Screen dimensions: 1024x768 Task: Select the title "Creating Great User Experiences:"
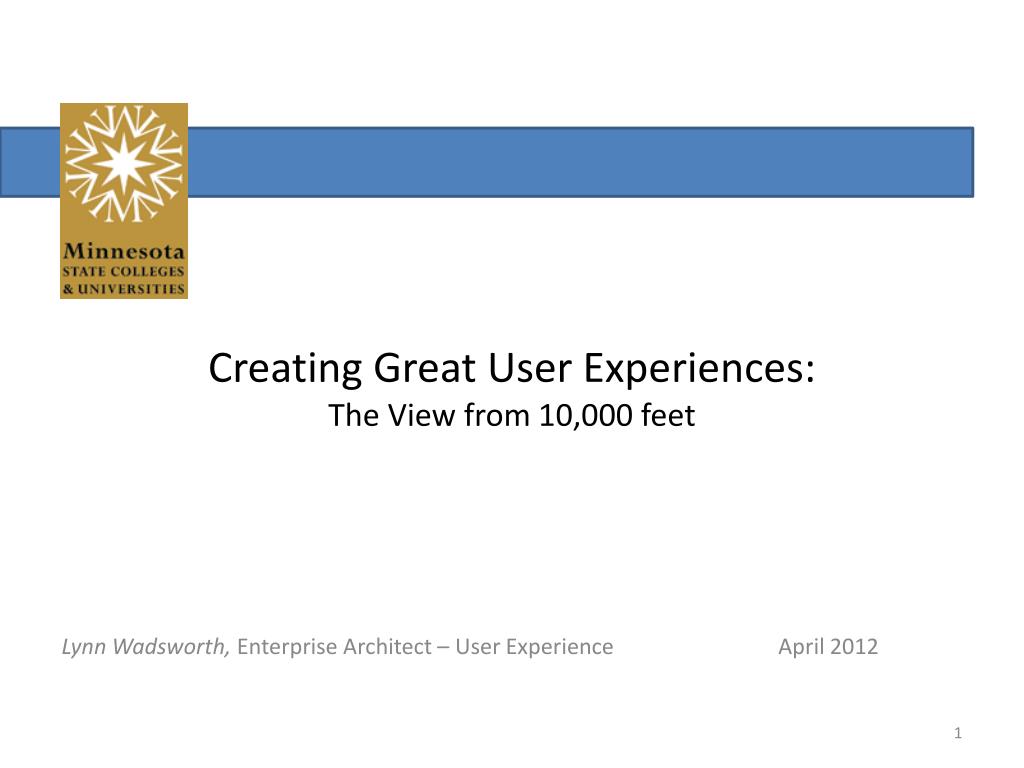tap(512, 368)
